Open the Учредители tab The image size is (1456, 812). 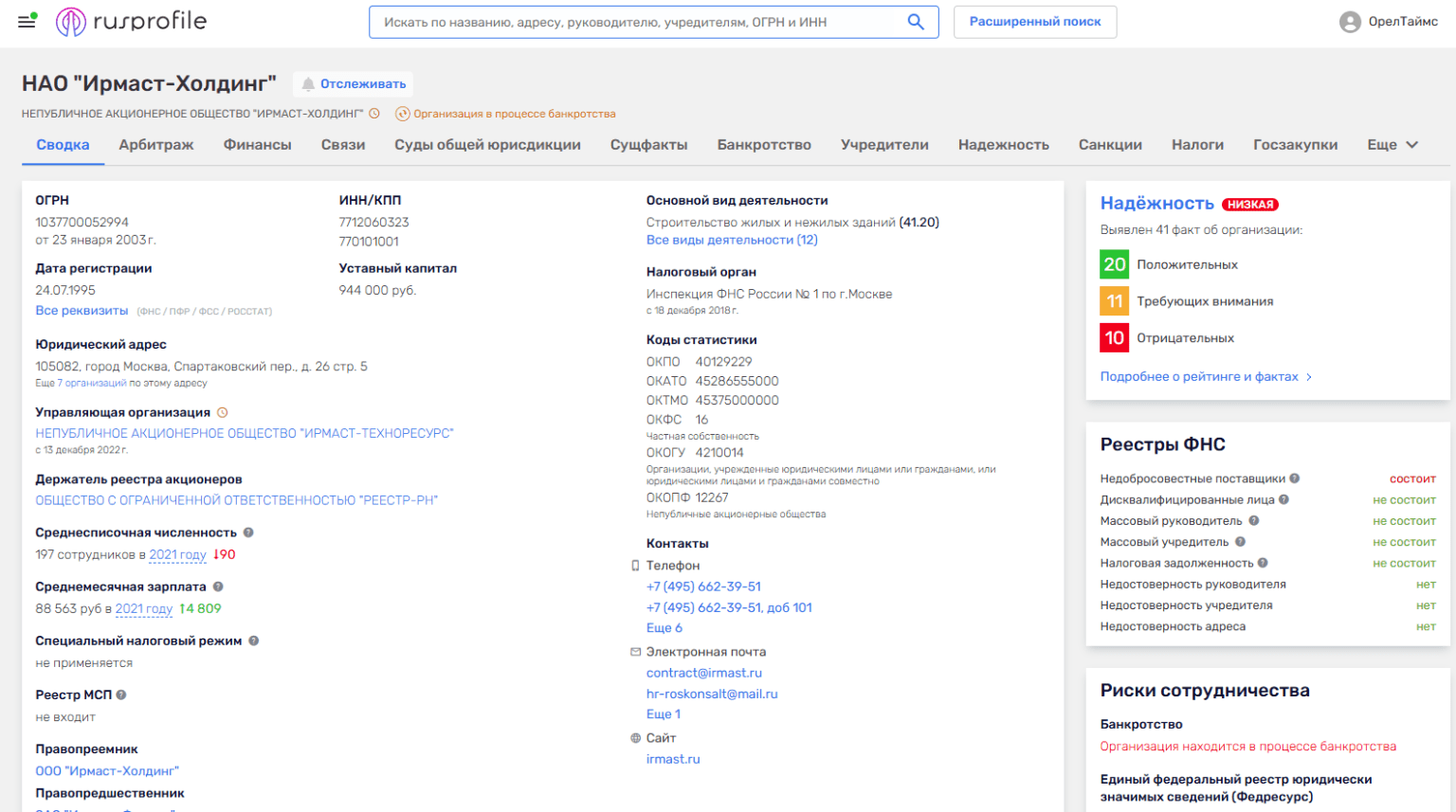(x=884, y=145)
